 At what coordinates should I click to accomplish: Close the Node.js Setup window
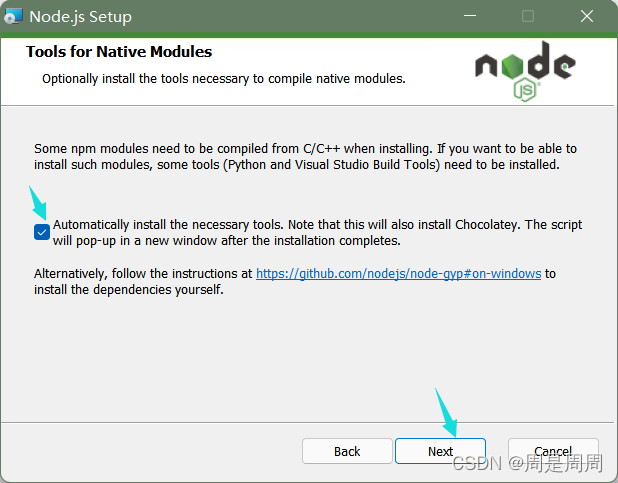[586, 16]
